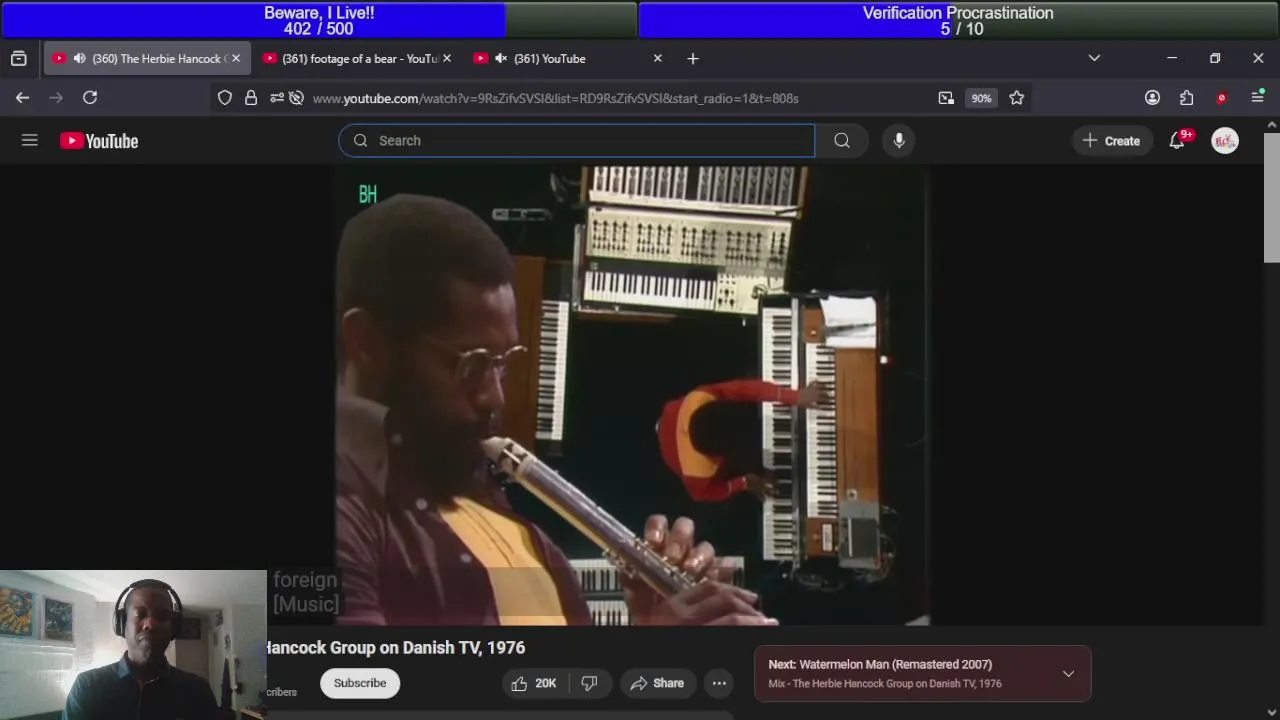Click the video player area

point(634,396)
